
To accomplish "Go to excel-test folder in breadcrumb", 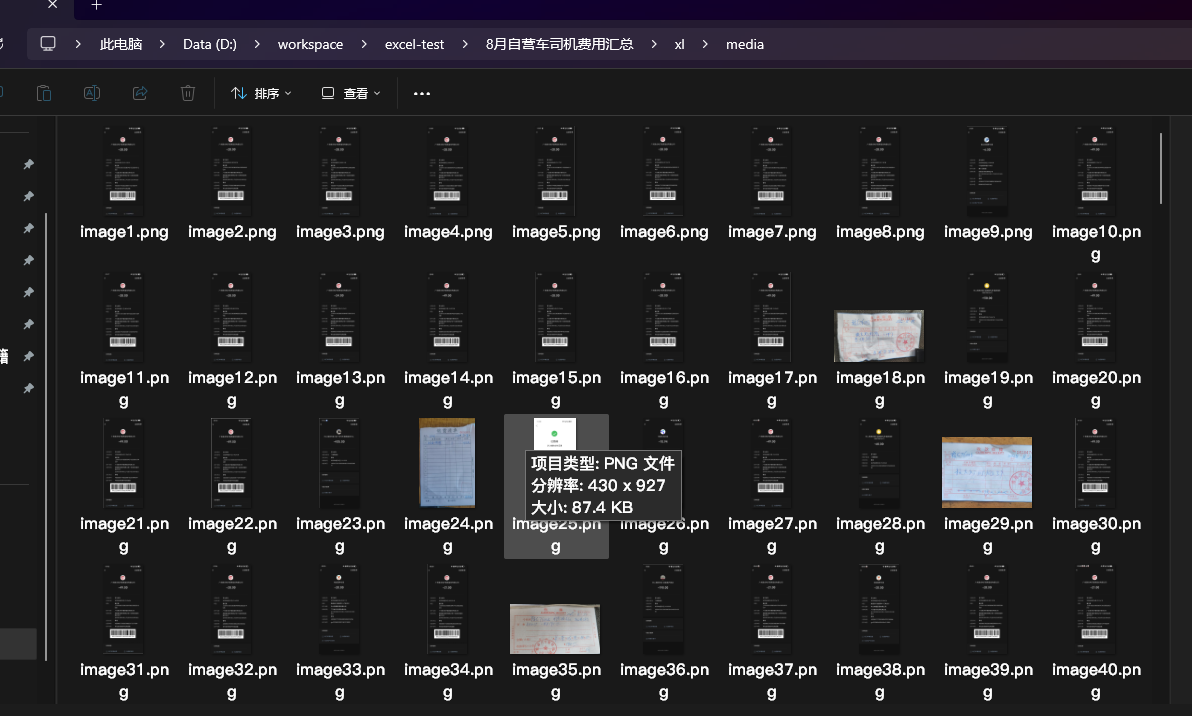I will coord(414,44).
